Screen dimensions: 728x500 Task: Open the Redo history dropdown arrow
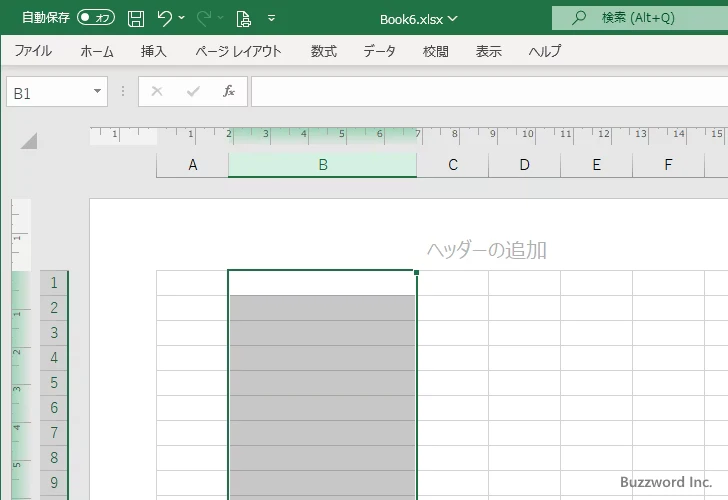click(x=221, y=18)
